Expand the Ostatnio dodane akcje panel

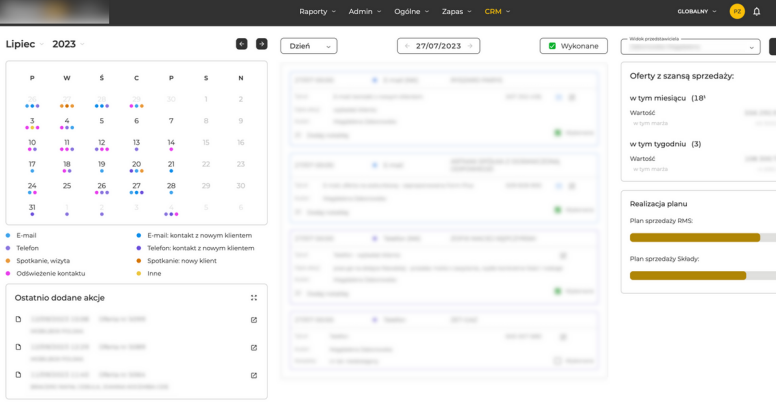pyautogui.click(x=254, y=298)
